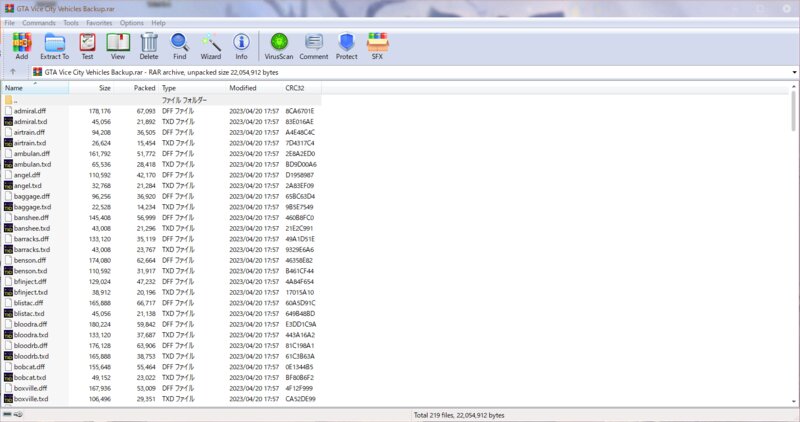This screenshot has height=422, width=800.
Task: Click the Add toolbar icon
Action: coord(22,46)
